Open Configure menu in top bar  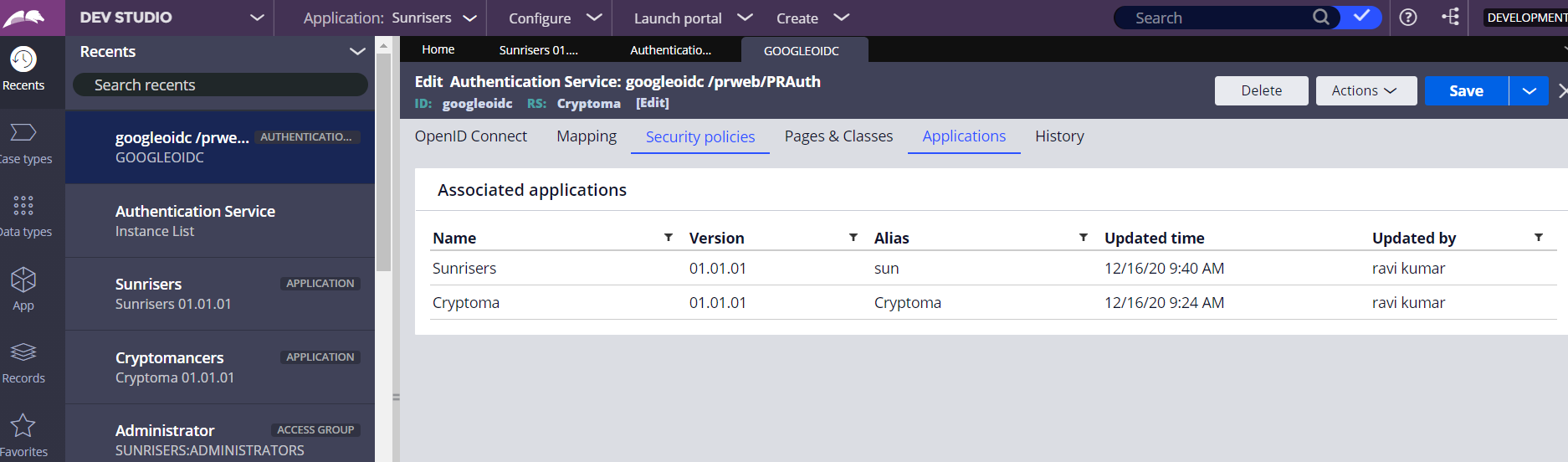click(x=555, y=18)
